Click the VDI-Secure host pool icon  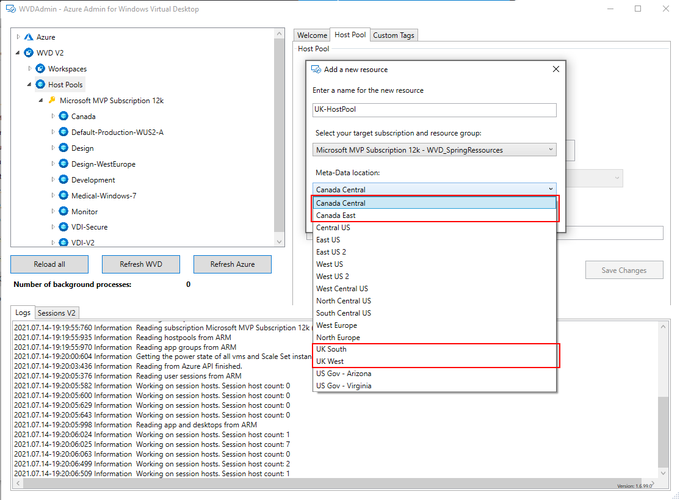(x=64, y=227)
